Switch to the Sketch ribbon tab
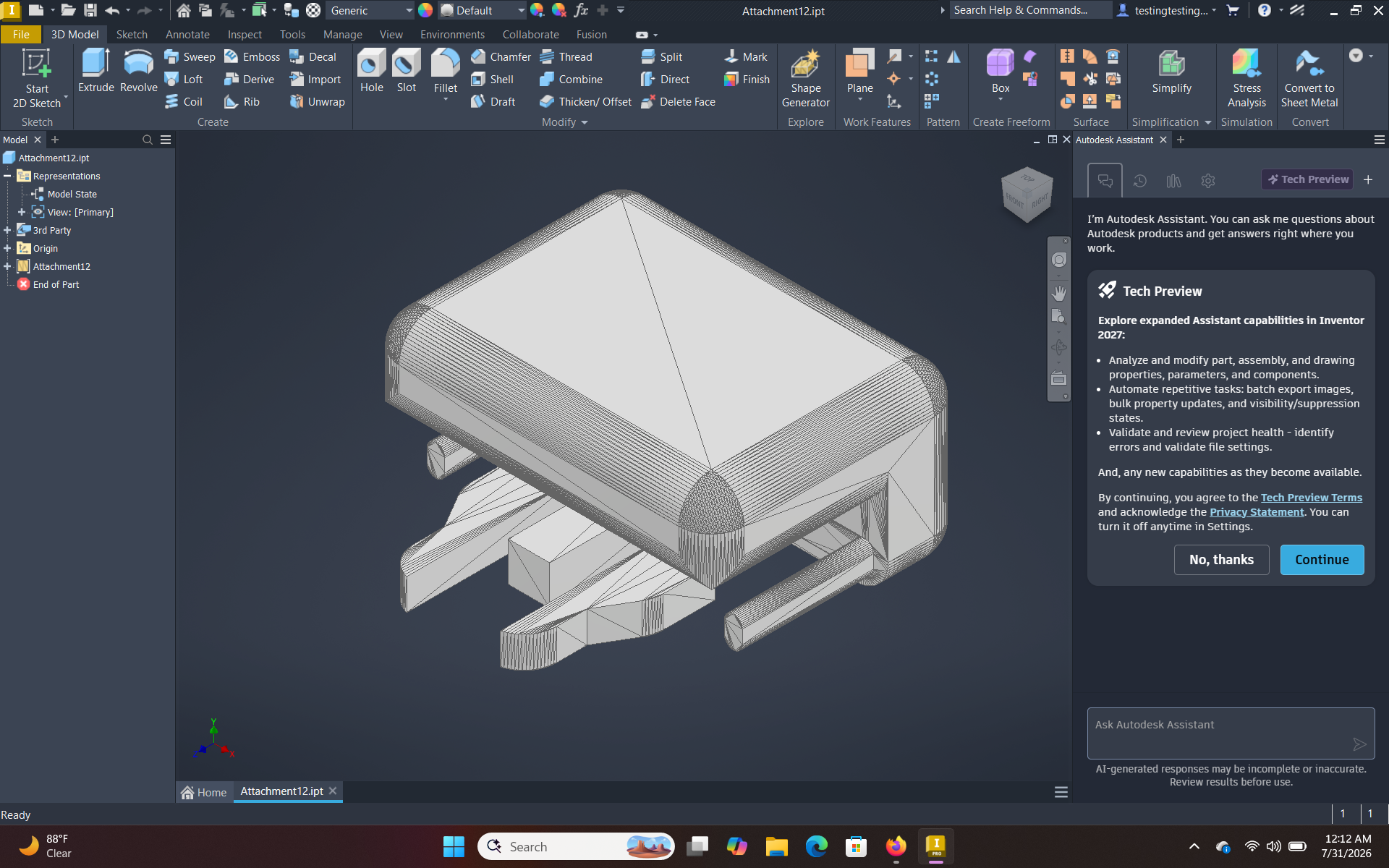 click(x=132, y=34)
